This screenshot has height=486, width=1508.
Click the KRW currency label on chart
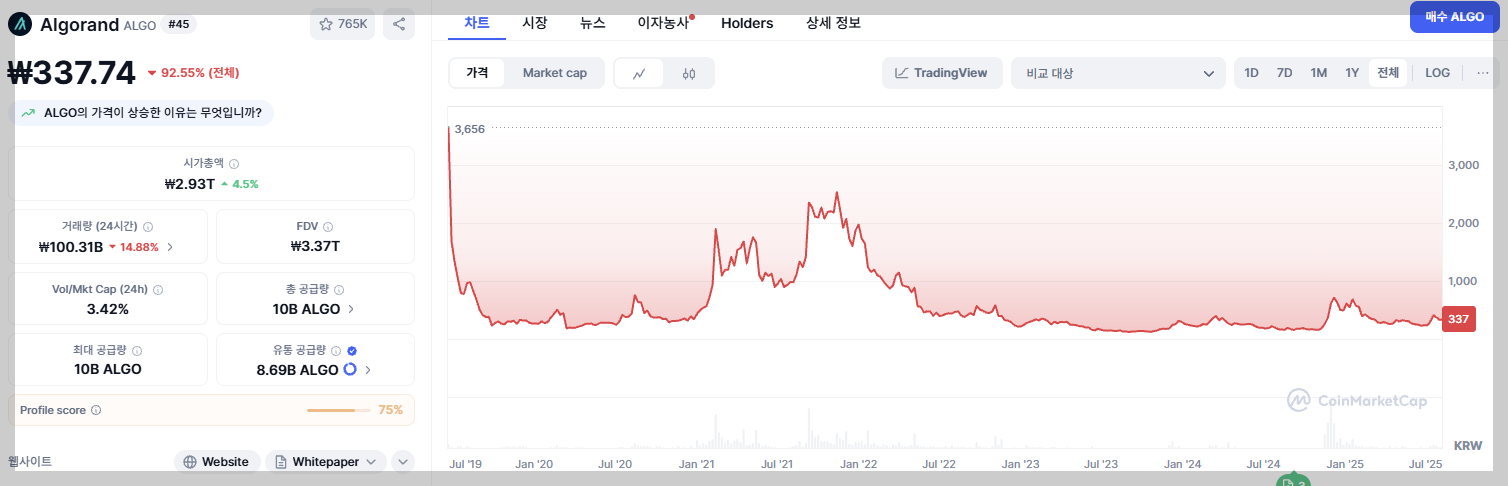[x=1468, y=445]
